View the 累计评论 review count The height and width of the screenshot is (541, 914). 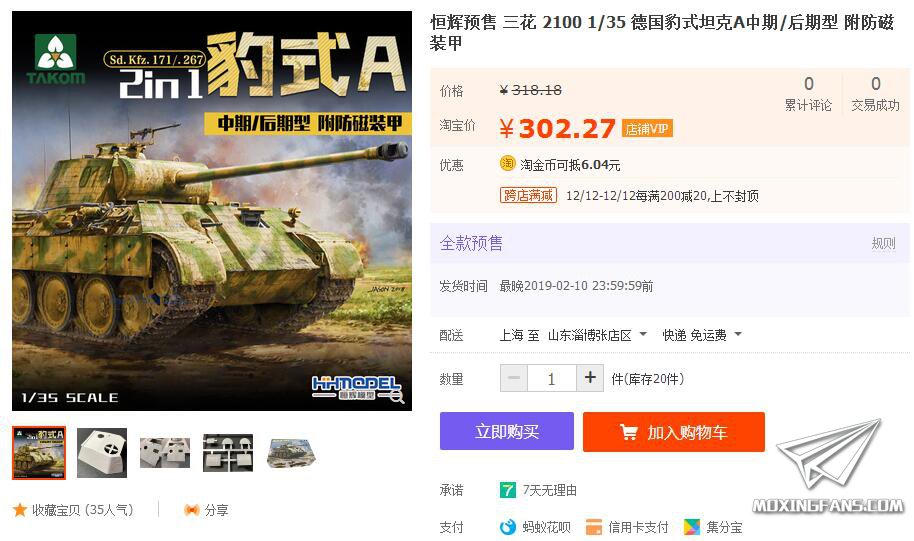click(808, 94)
